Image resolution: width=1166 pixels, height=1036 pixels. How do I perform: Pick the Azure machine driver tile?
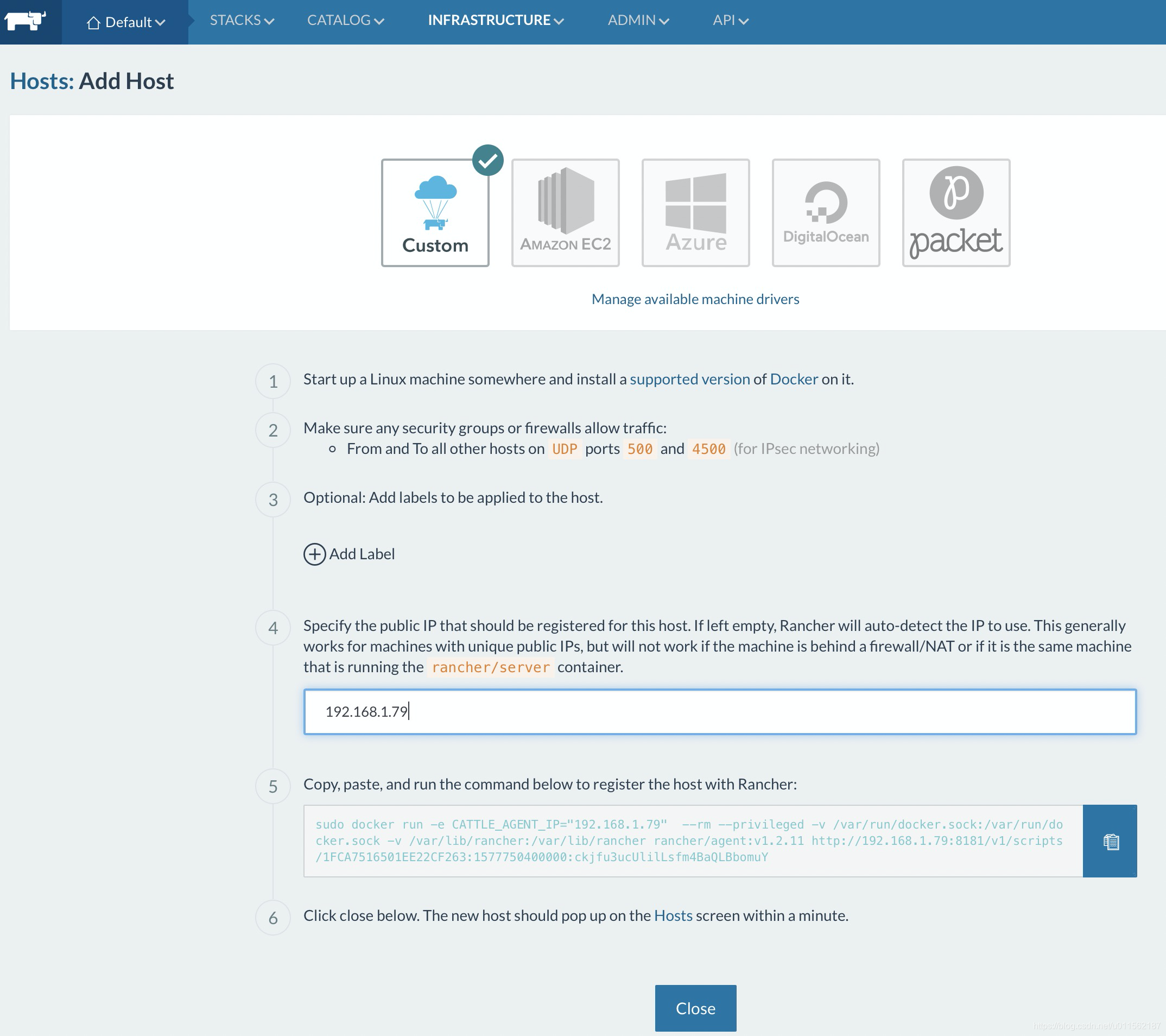tap(695, 213)
